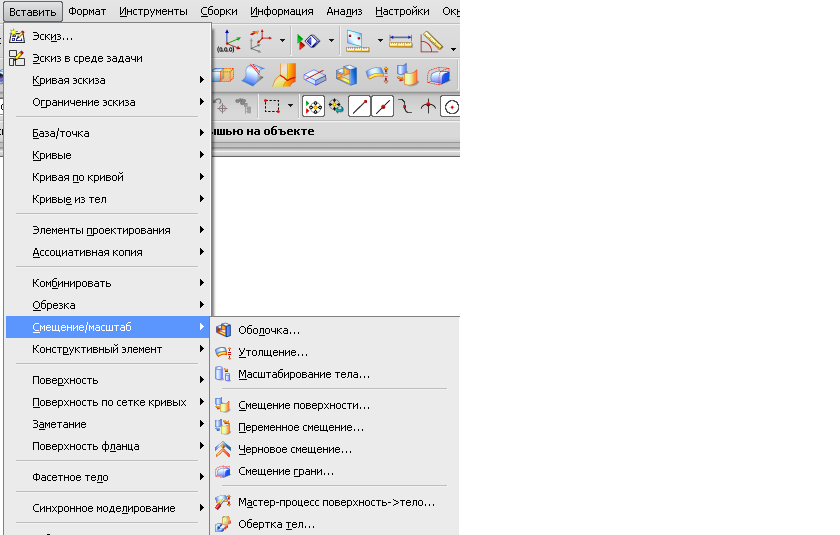
Task: Click the WCS origin icon
Action: (230, 41)
